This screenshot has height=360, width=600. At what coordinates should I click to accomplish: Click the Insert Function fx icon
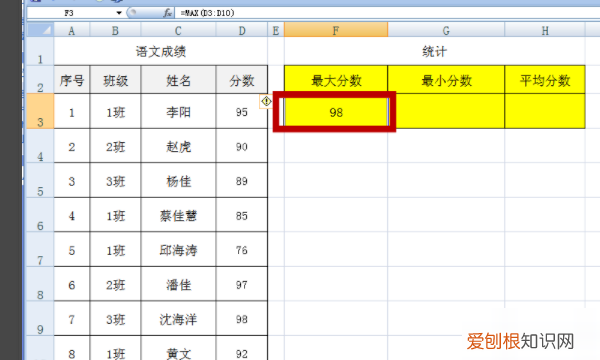coord(167,13)
